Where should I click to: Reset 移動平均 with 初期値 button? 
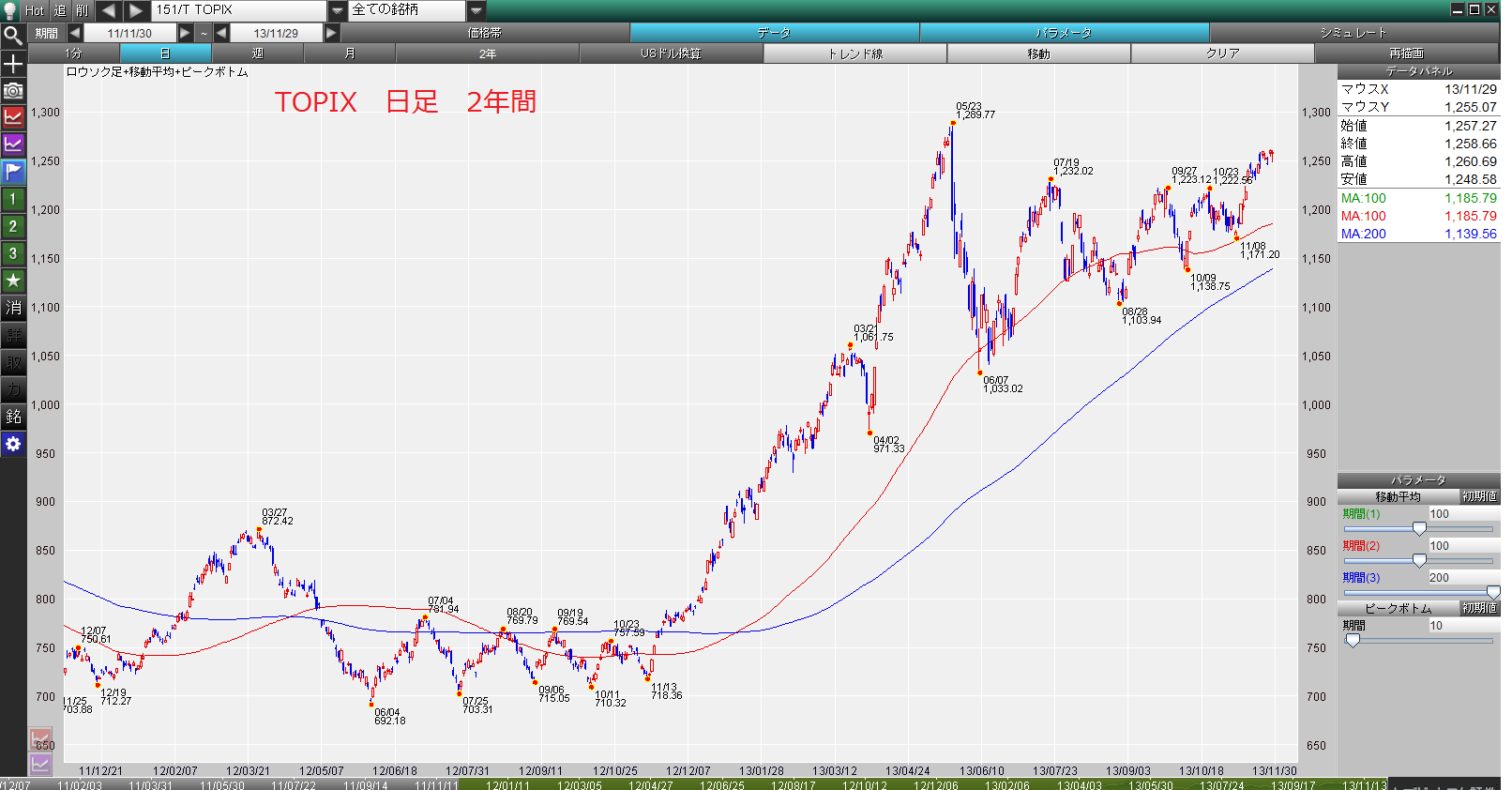[x=1479, y=496]
